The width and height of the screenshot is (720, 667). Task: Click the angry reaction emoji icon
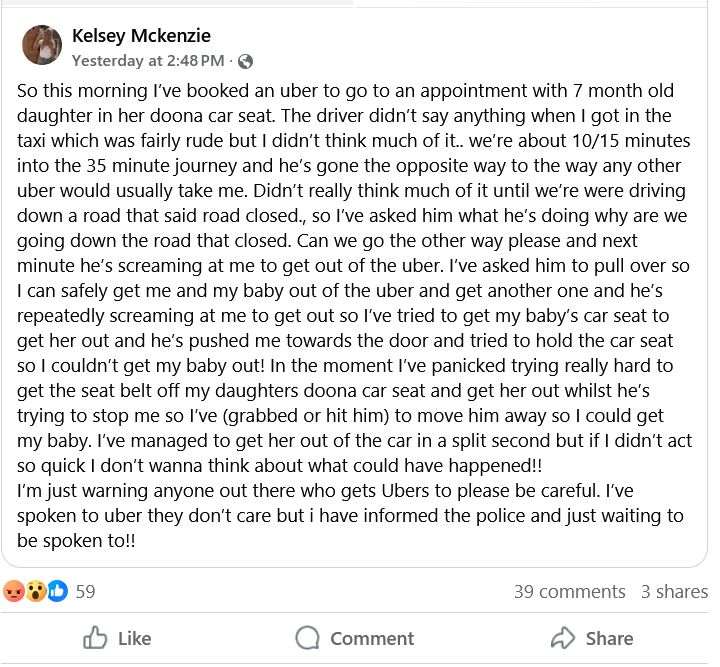point(14,591)
